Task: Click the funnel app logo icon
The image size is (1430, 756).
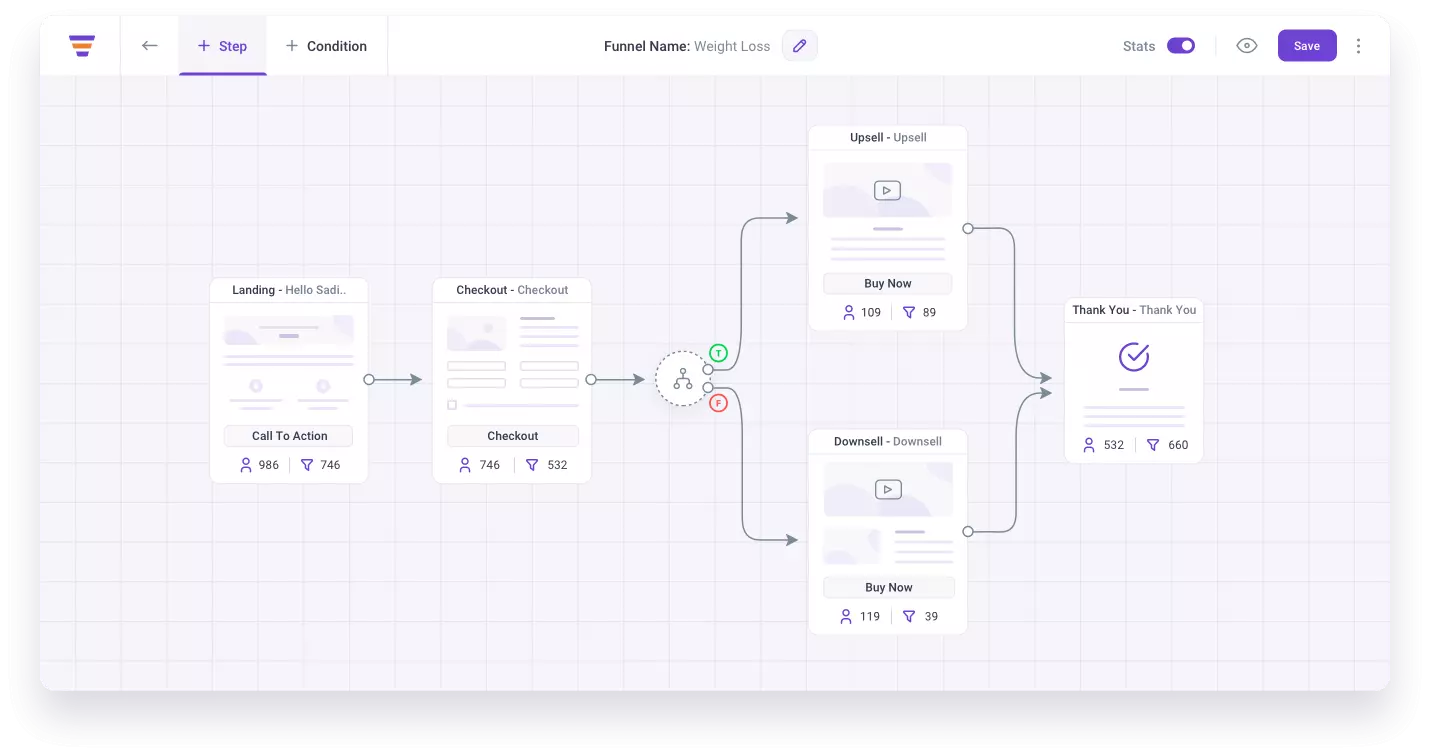Action: 82,45
